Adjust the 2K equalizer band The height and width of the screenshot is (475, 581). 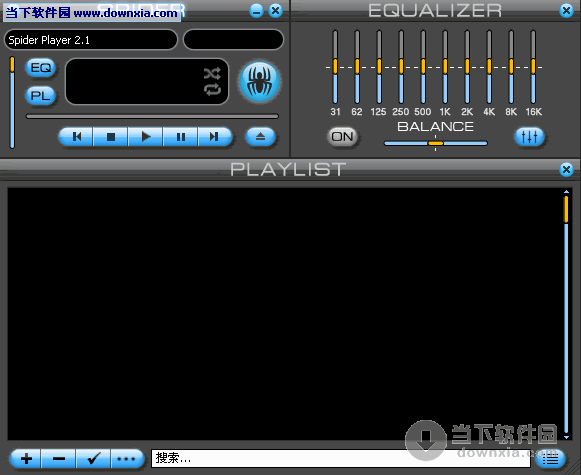(467, 67)
